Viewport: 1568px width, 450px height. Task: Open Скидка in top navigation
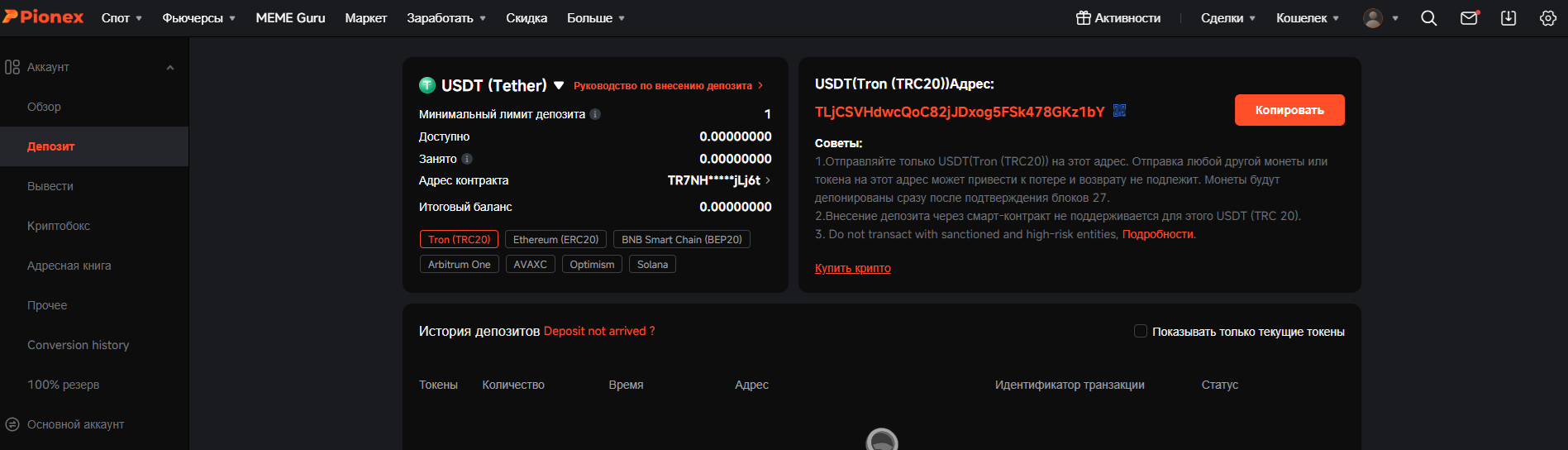click(527, 18)
